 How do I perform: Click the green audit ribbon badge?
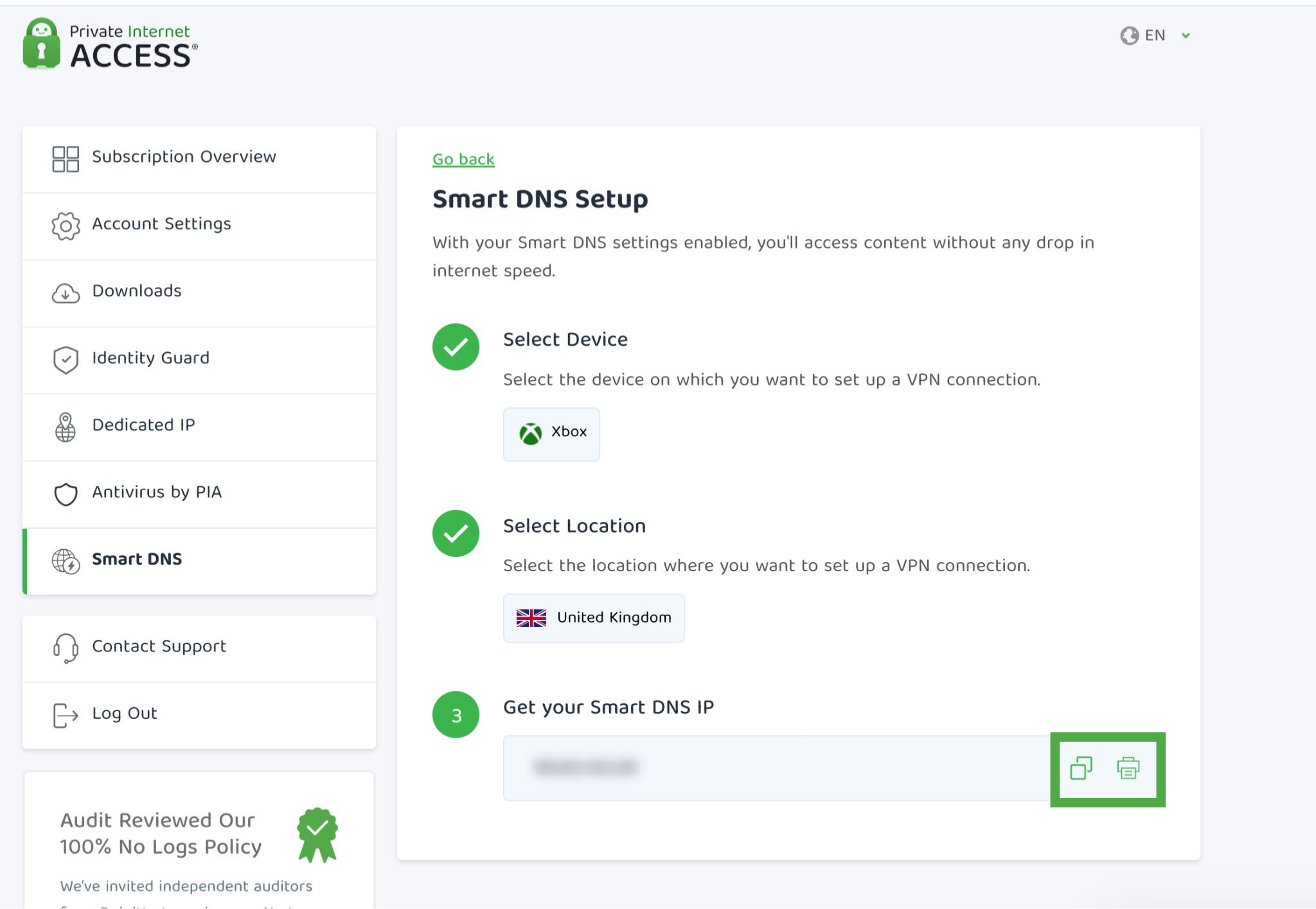click(x=317, y=834)
